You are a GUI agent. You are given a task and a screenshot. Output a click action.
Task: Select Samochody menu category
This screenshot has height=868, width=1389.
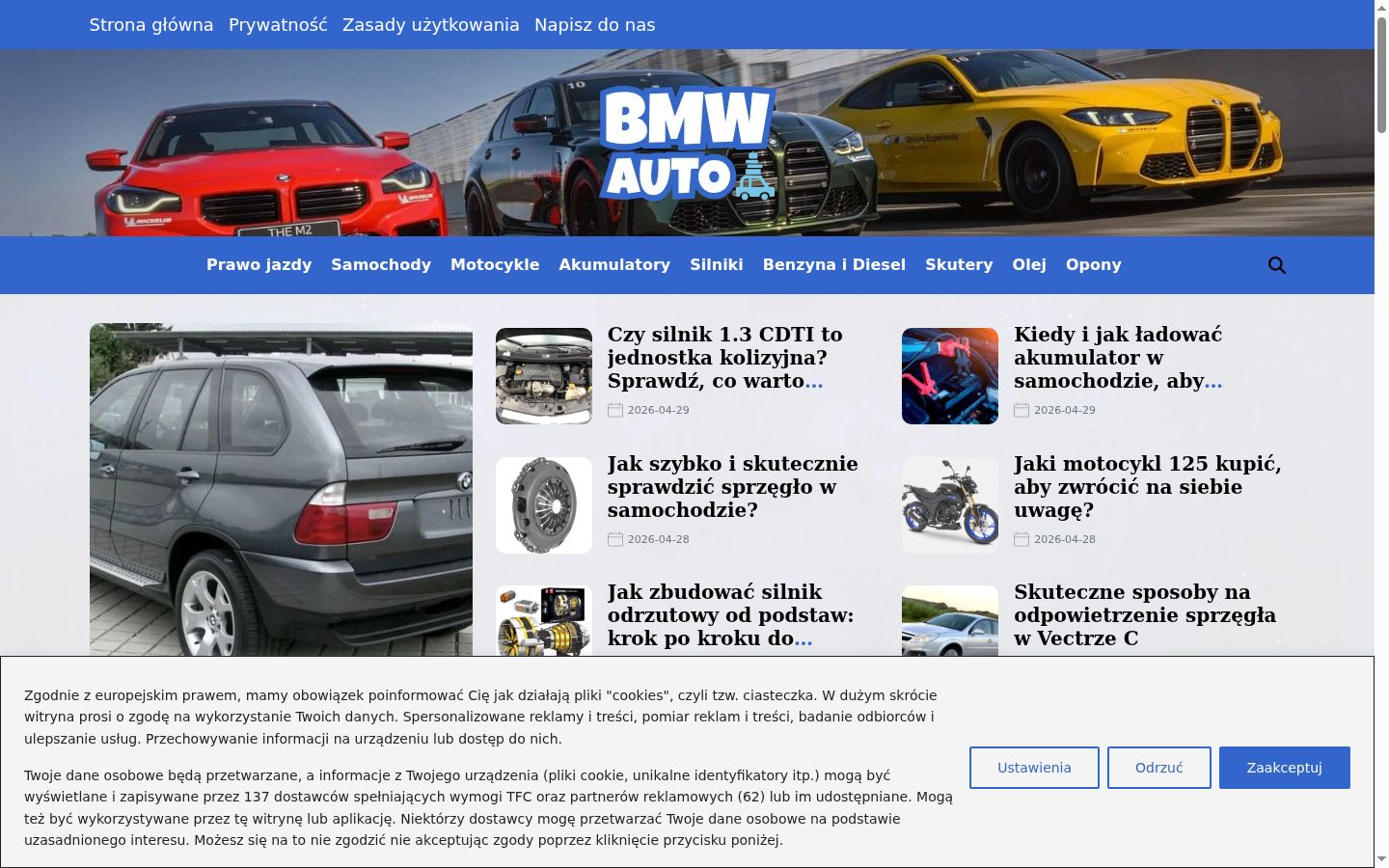click(381, 264)
